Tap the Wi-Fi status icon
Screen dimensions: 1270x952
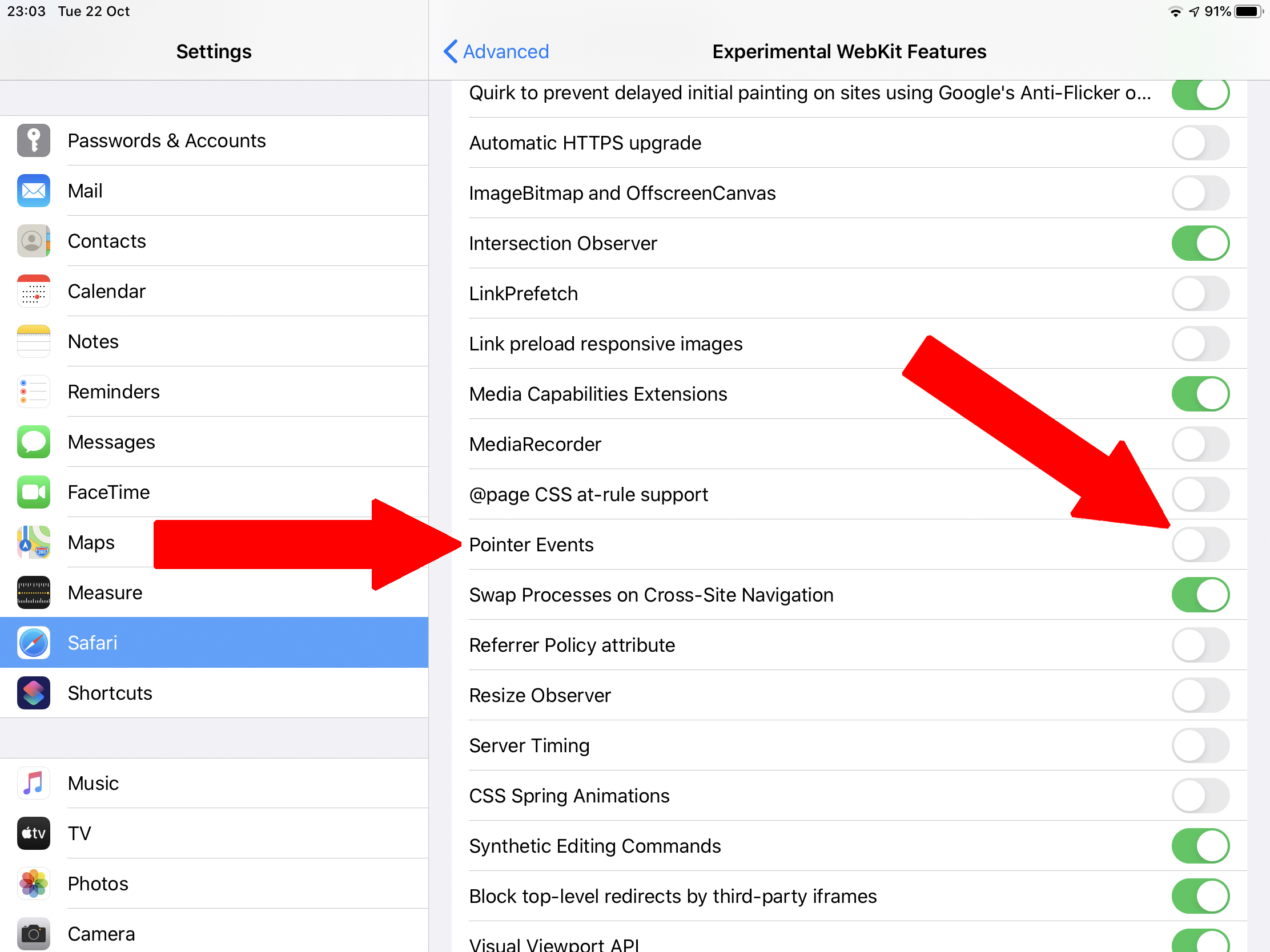(x=1175, y=11)
